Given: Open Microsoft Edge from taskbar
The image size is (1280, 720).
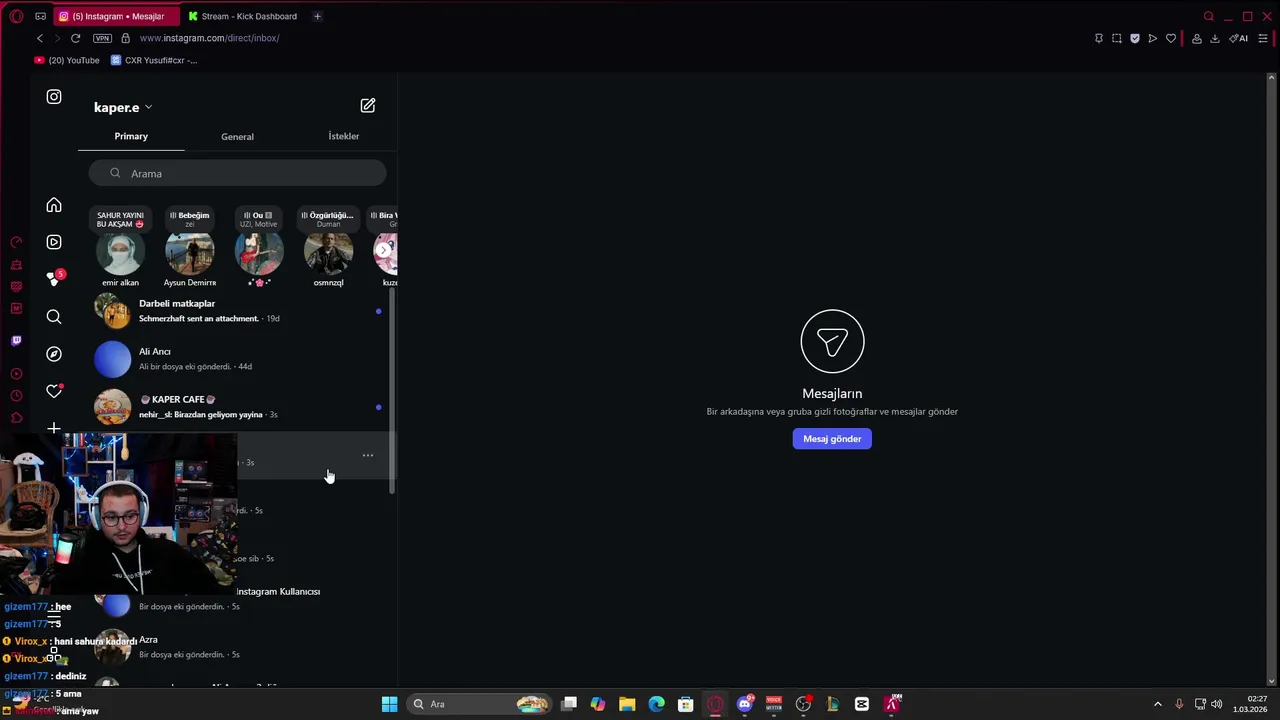Looking at the screenshot, I should tap(656, 704).
